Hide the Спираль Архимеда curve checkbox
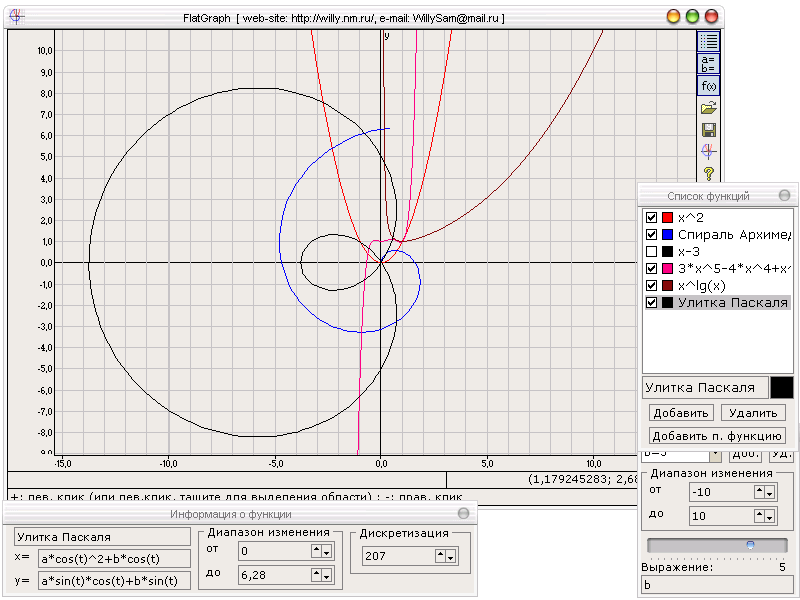Viewport: 800px width, 600px height. click(652, 234)
